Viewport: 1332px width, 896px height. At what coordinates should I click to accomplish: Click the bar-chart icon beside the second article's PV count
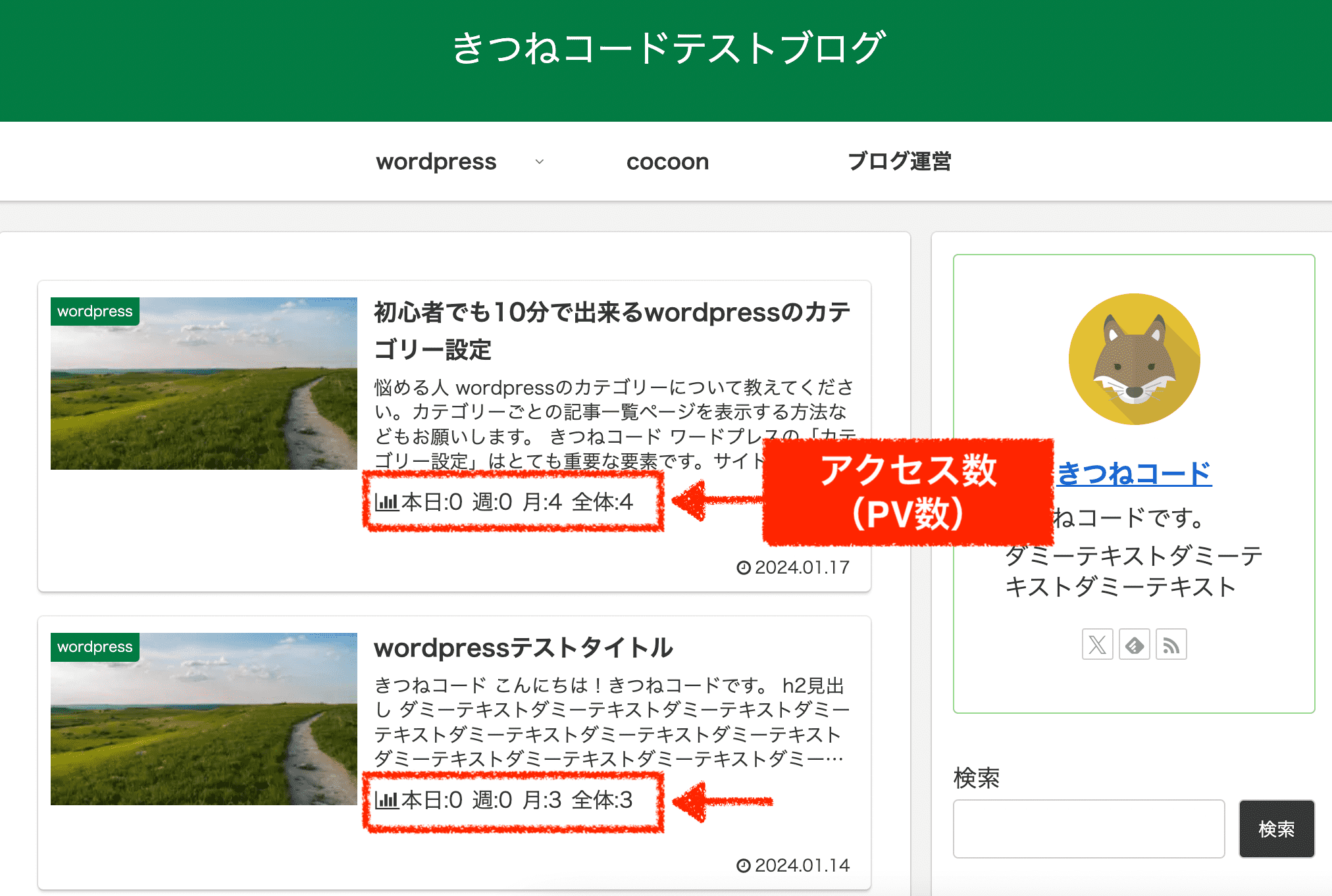coord(386,801)
